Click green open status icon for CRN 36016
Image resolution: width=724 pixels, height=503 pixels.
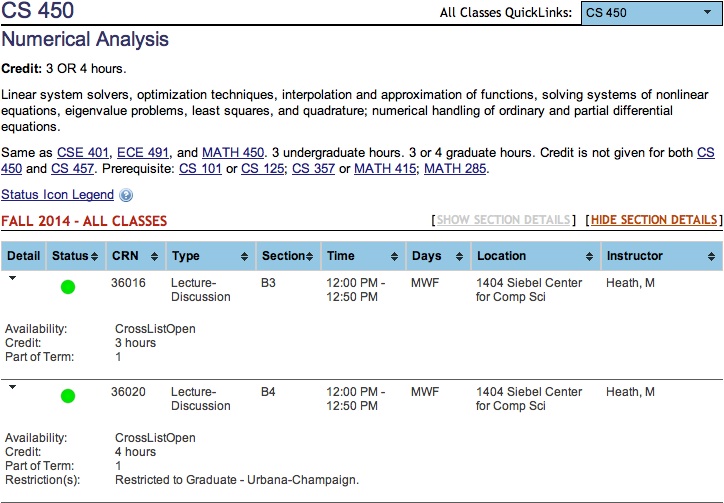coord(68,288)
